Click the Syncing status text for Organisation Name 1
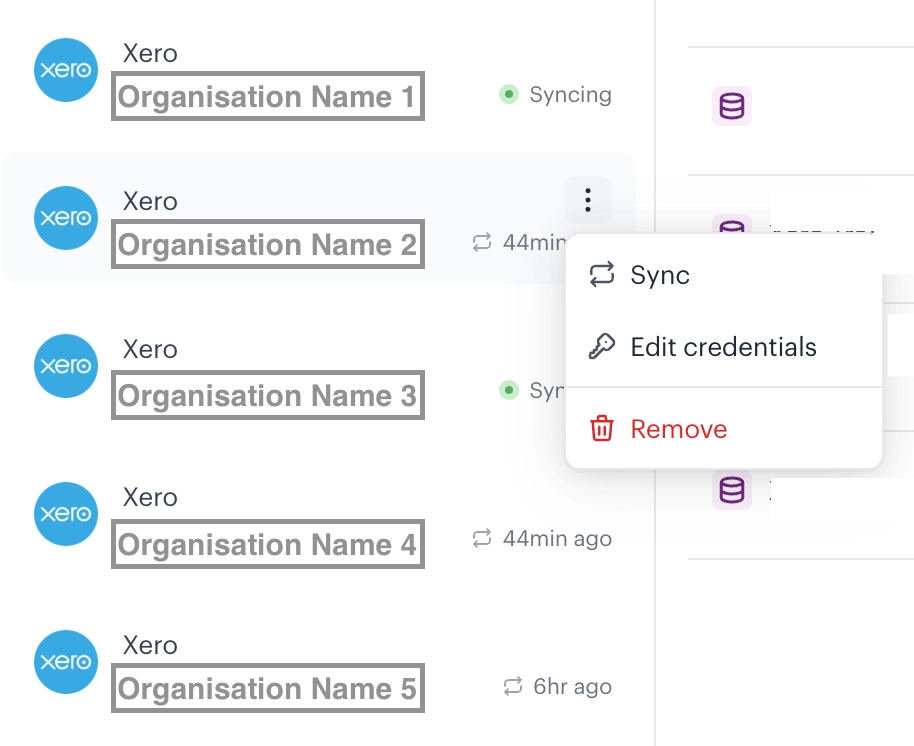The height and width of the screenshot is (746, 914). 570,95
